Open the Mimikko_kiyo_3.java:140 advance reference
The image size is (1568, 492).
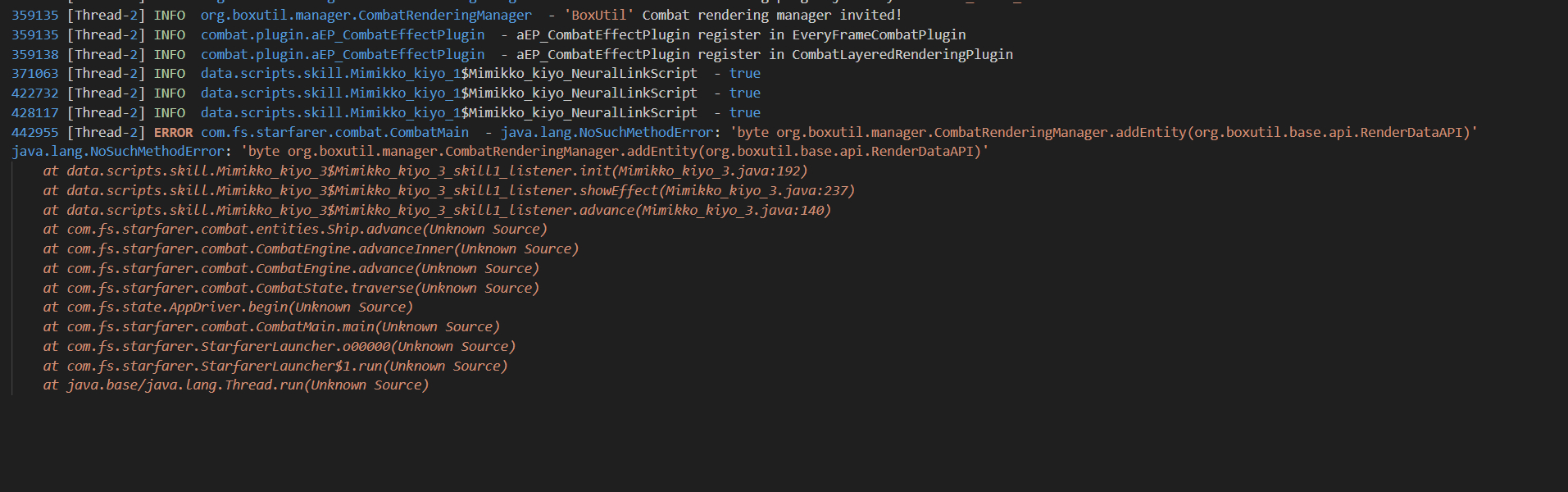click(x=735, y=210)
